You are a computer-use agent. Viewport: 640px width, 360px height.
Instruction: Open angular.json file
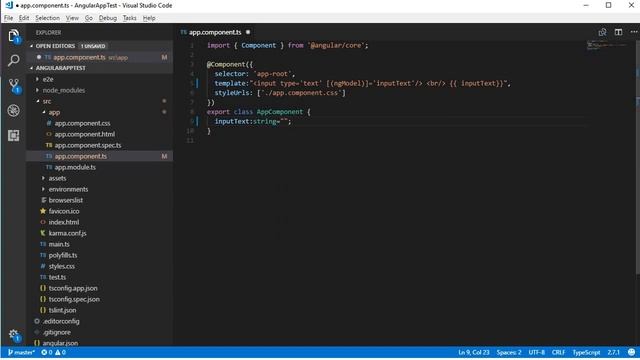100,343
